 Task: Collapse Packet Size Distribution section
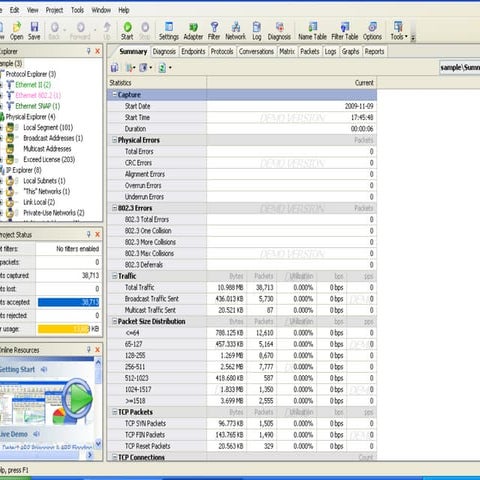[x=114, y=321]
